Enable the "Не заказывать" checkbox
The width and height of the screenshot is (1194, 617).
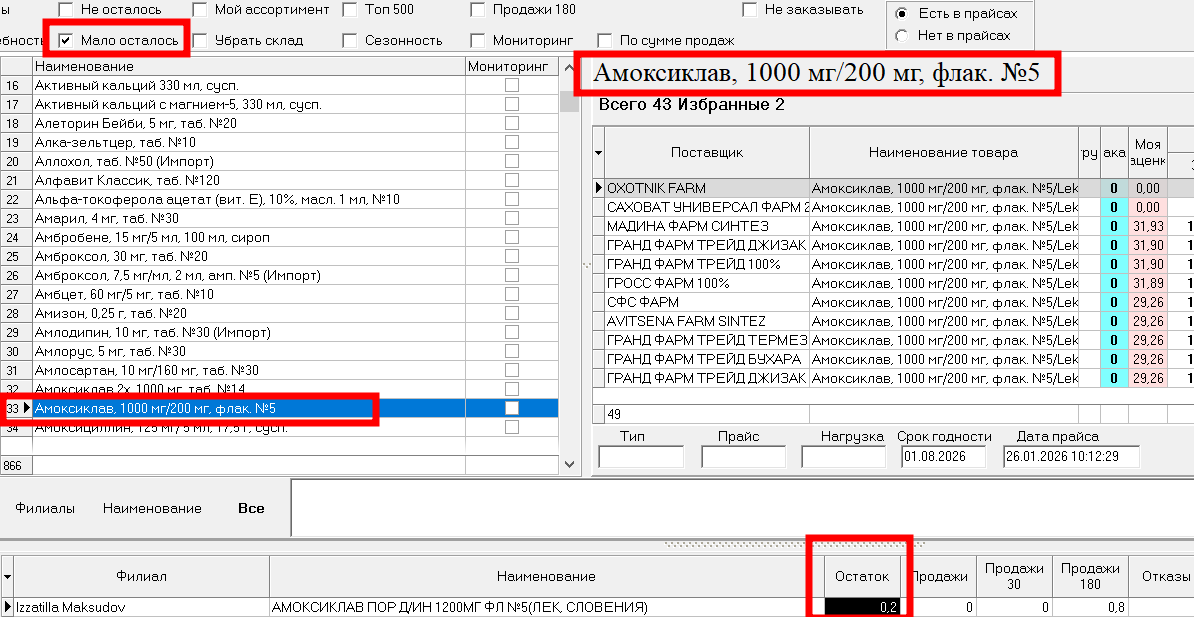tap(751, 9)
